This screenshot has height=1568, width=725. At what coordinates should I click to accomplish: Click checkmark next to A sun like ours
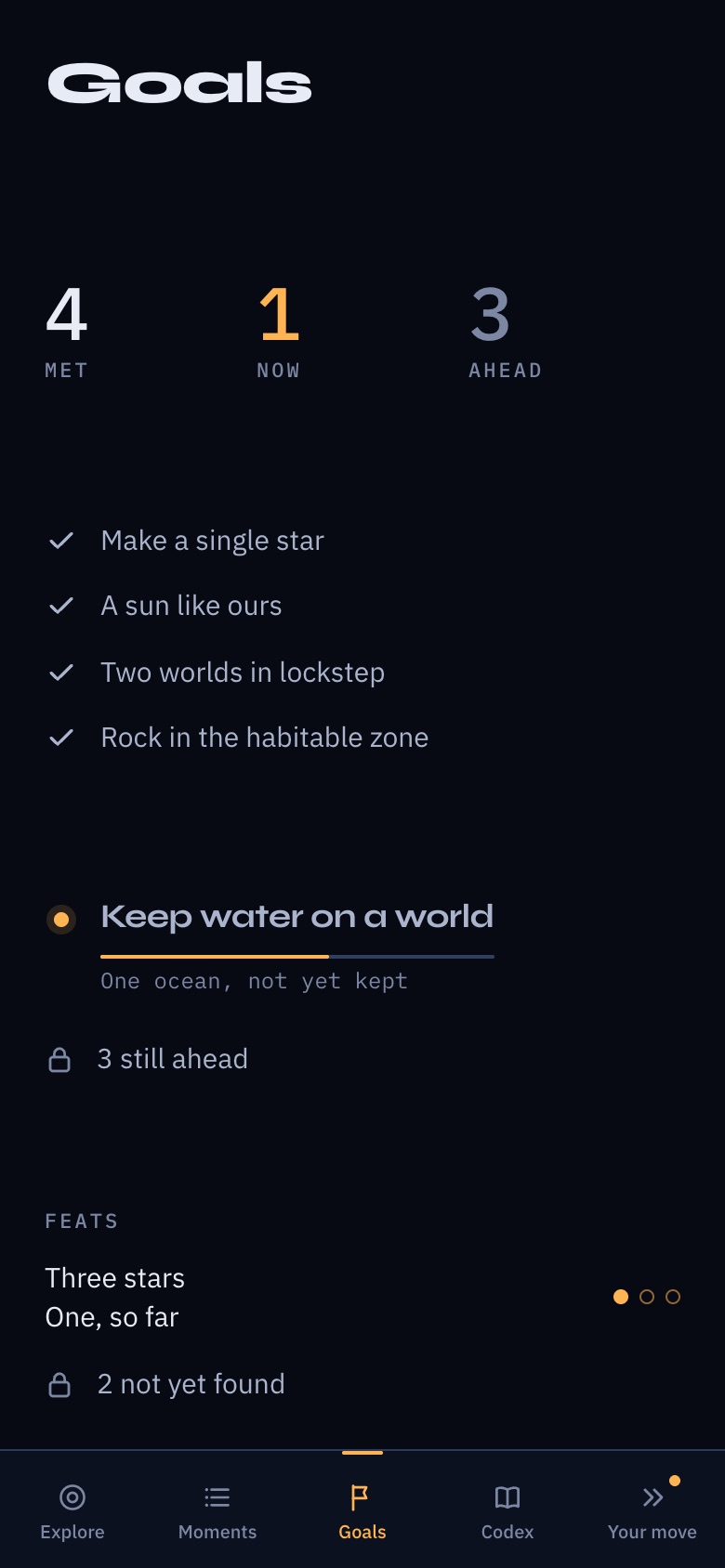[x=61, y=606]
